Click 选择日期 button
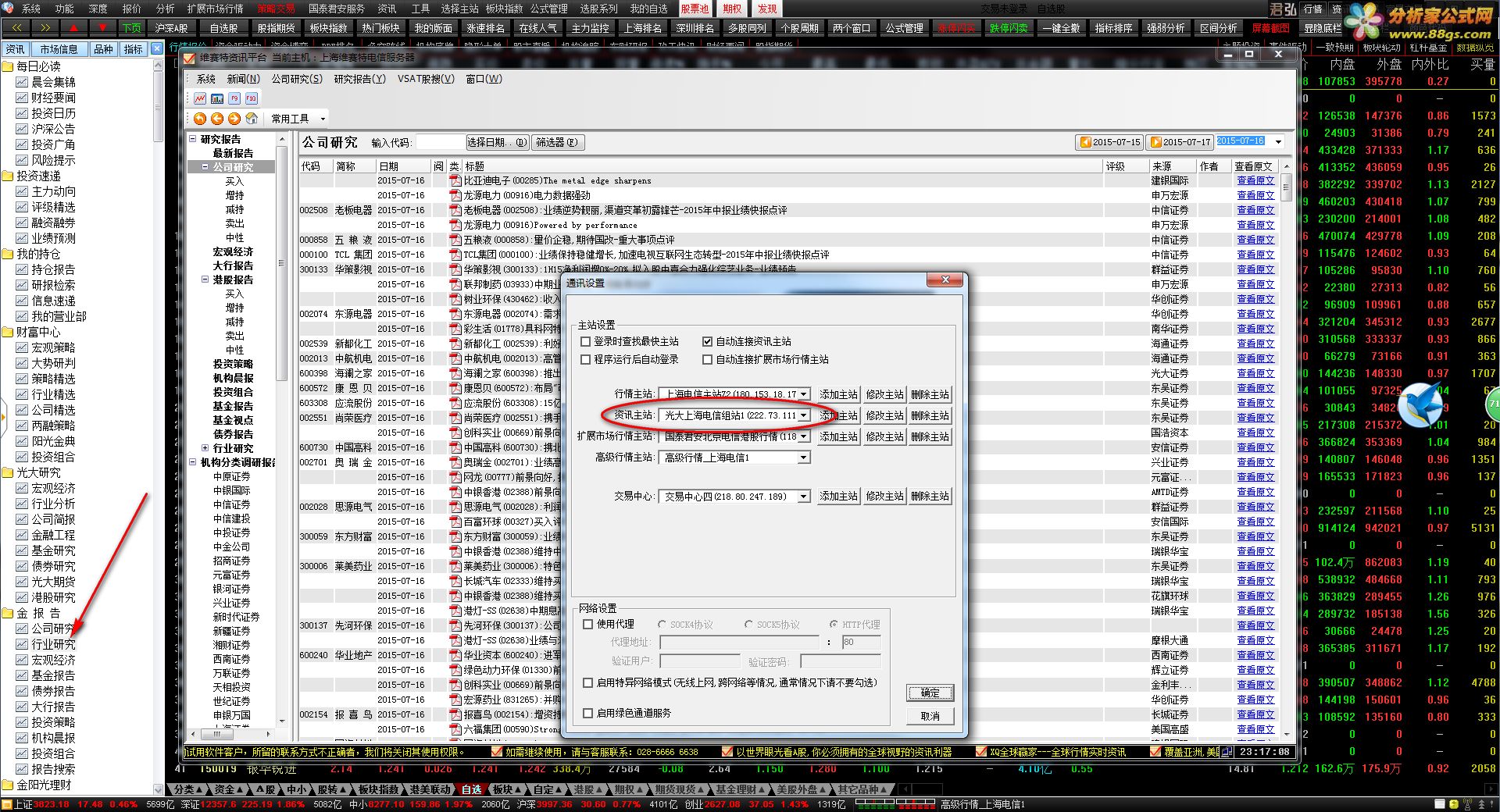The image size is (1500, 812). coord(498,142)
